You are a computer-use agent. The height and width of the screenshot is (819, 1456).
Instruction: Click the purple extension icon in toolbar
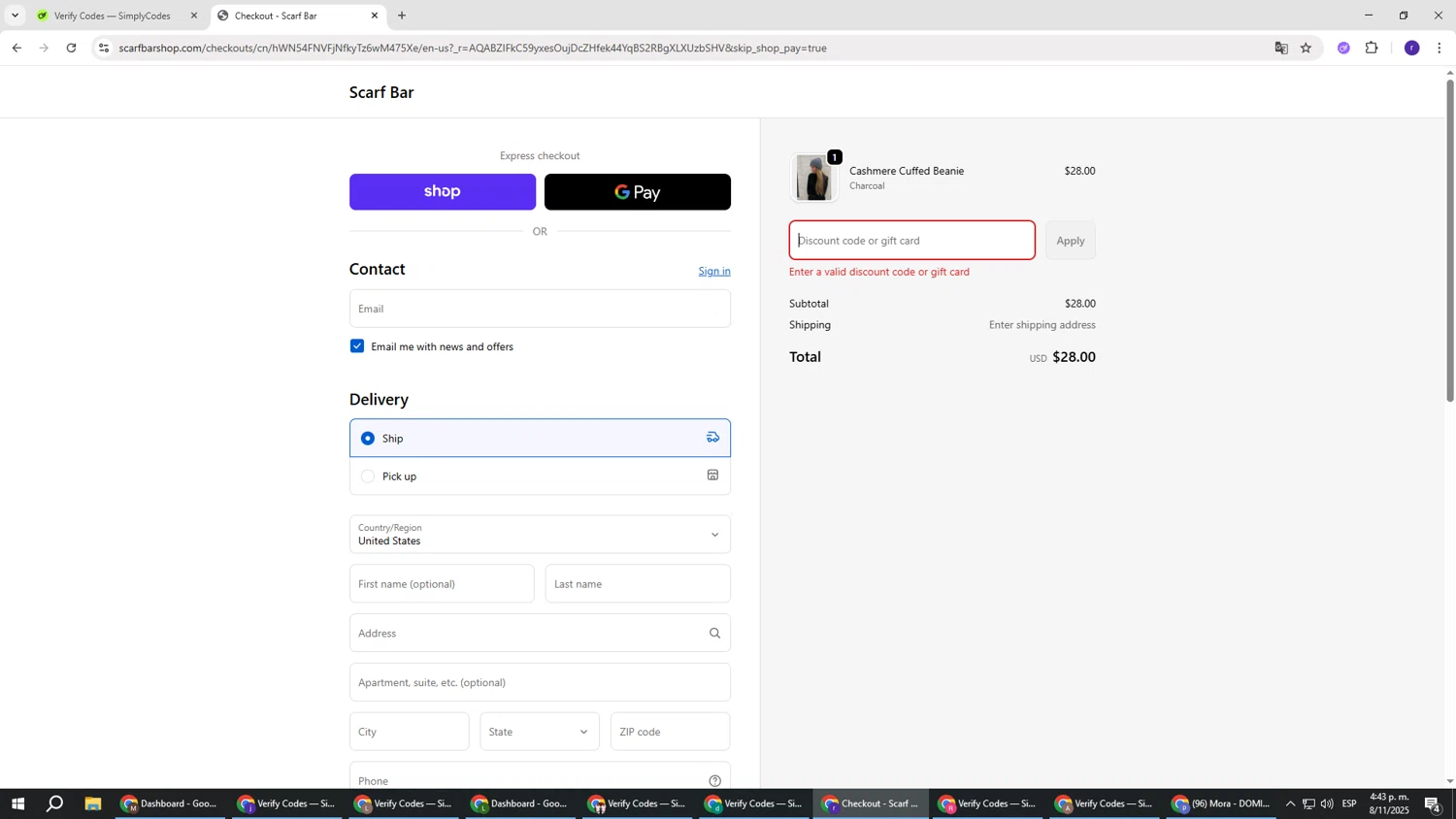tap(1343, 48)
